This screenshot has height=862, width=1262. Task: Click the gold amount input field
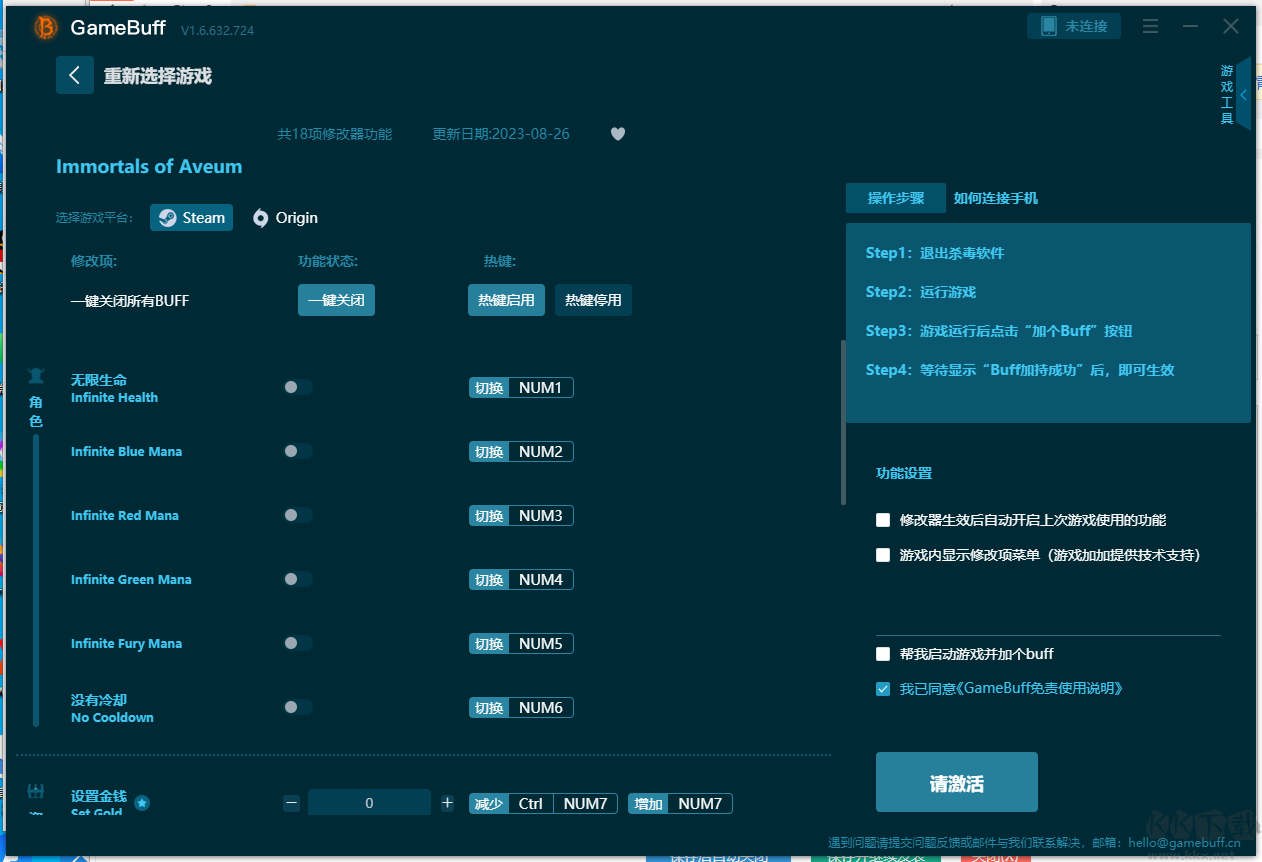pyautogui.click(x=369, y=803)
